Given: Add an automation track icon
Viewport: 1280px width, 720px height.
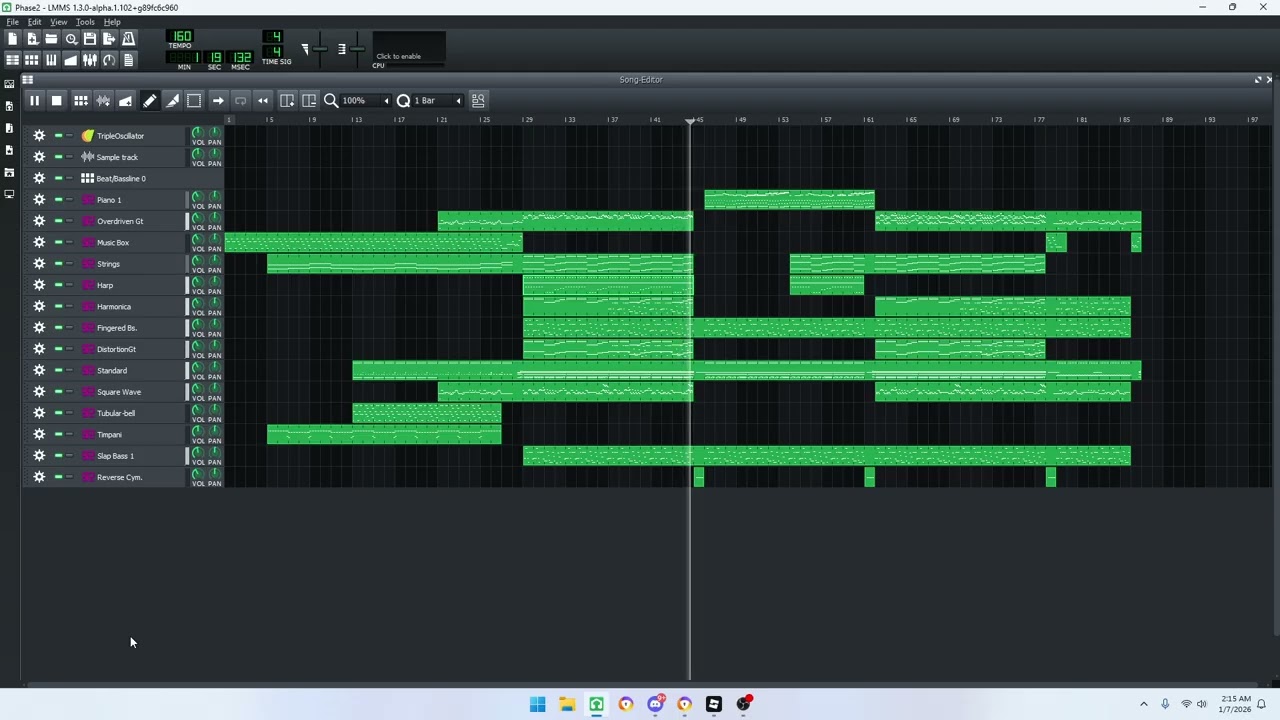Looking at the screenshot, I should (125, 100).
